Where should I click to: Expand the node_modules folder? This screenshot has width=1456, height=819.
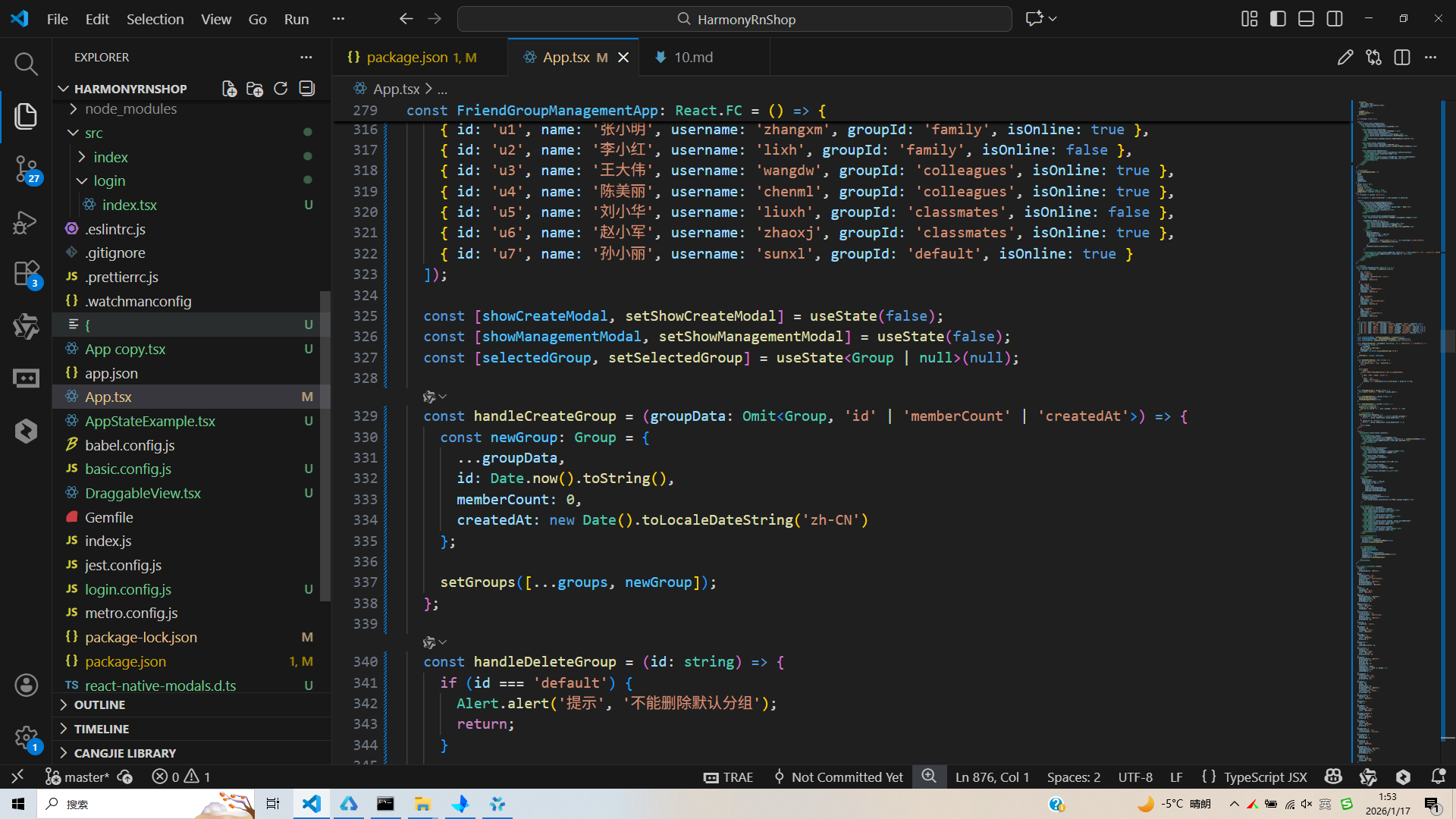[x=130, y=108]
